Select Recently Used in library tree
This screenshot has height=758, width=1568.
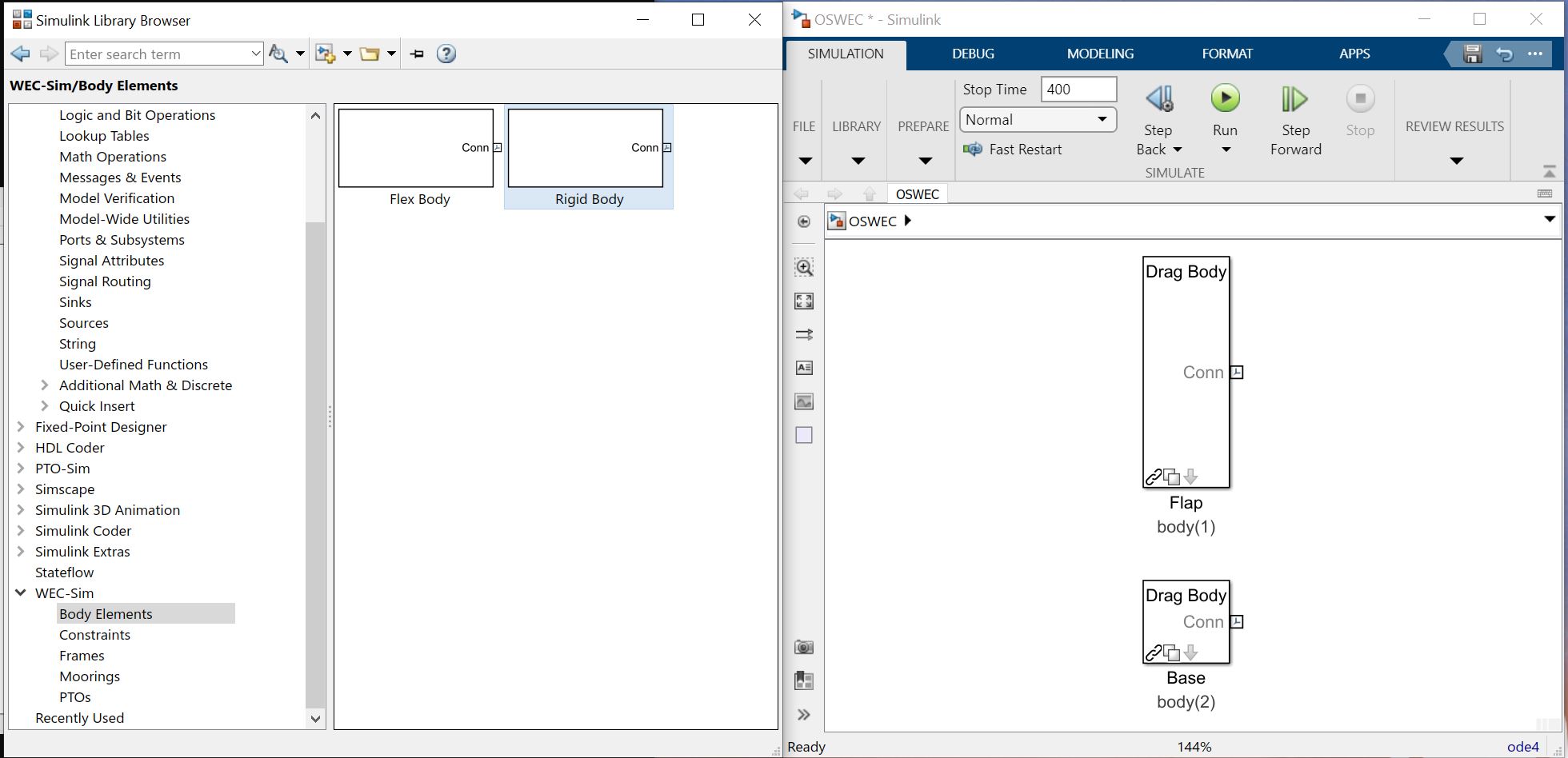click(x=80, y=718)
